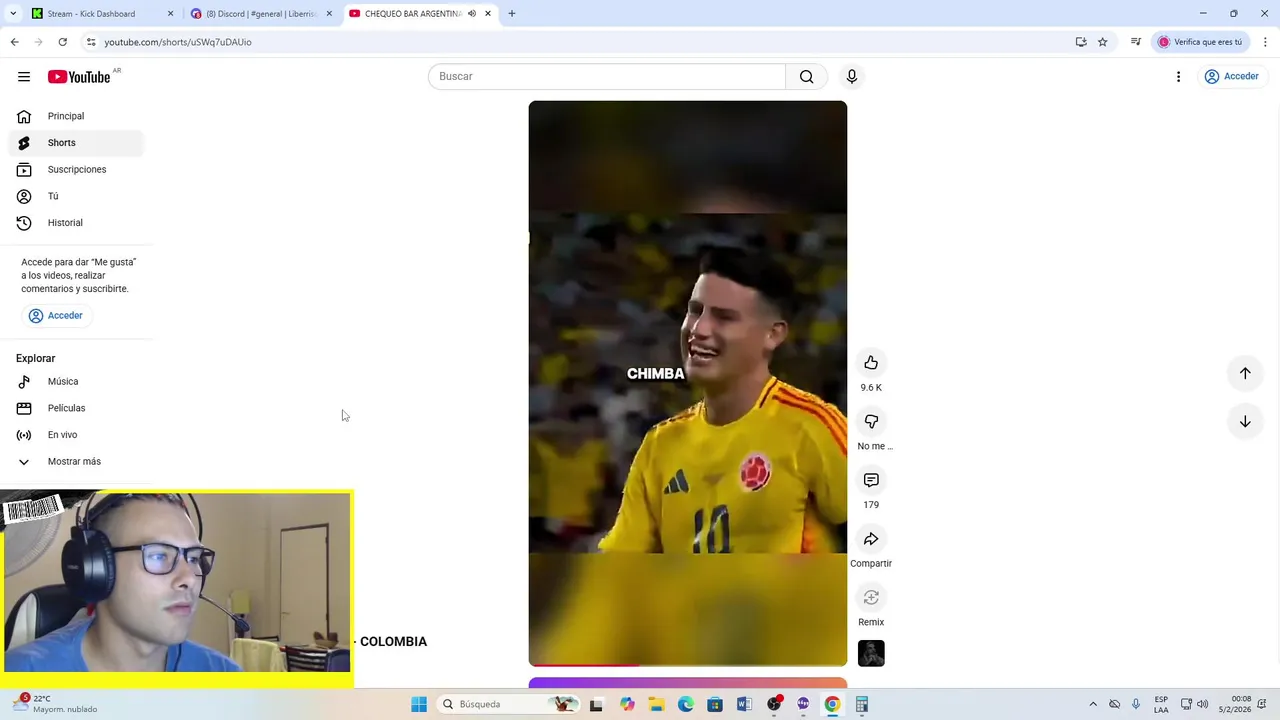Open the Calculator from the taskbar
This screenshot has width=1280, height=720.
[862, 704]
